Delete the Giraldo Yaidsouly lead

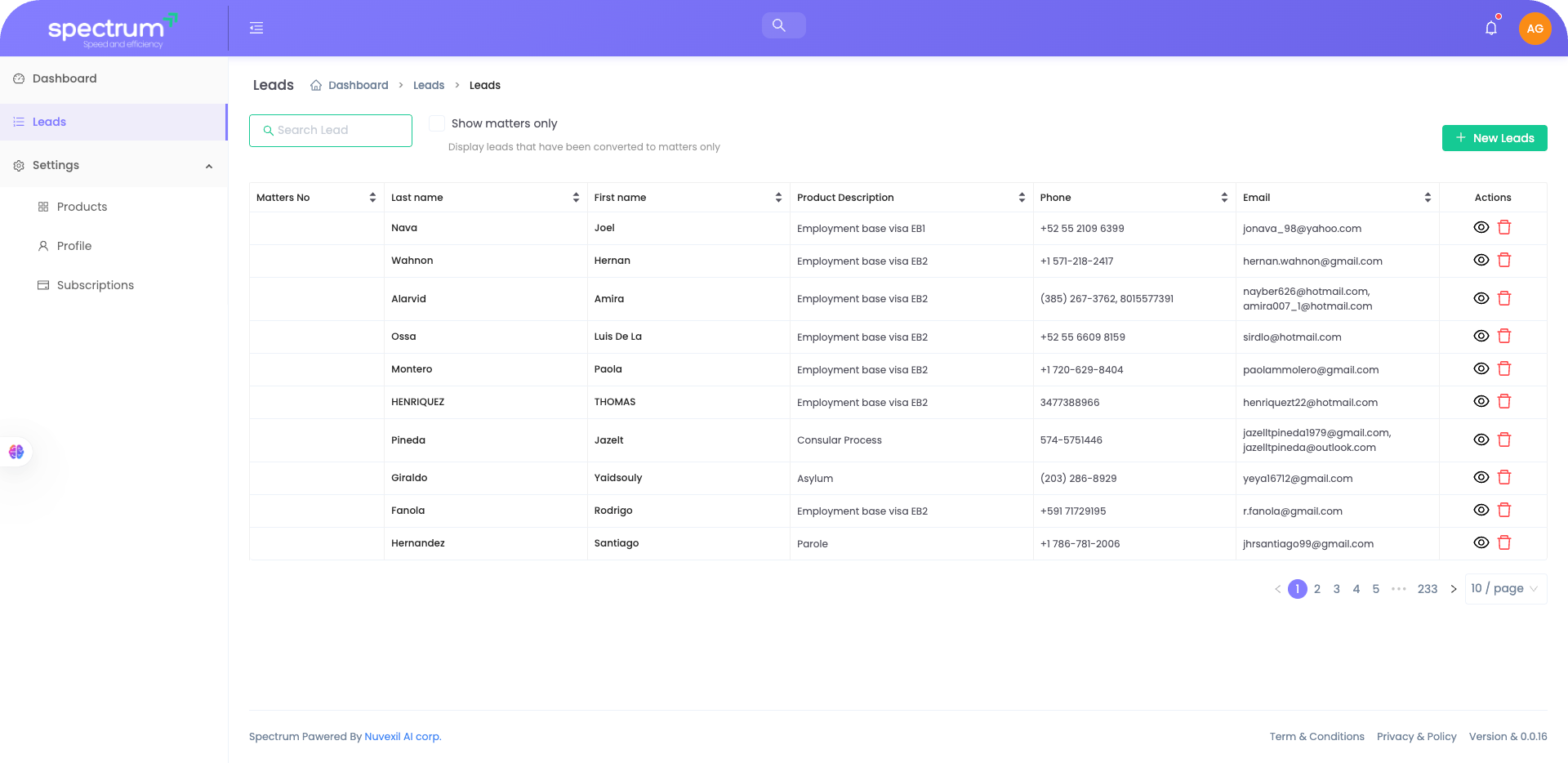(1504, 477)
